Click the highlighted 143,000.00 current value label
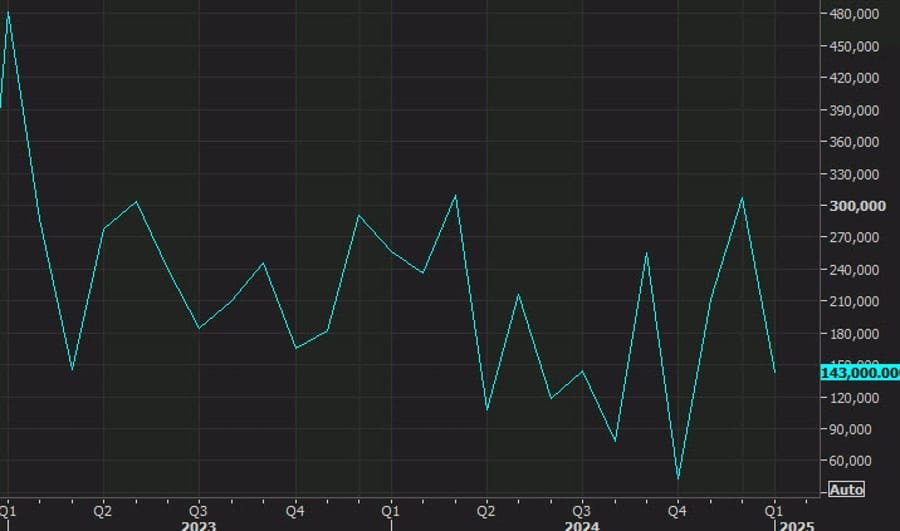900x531 pixels. (x=859, y=372)
